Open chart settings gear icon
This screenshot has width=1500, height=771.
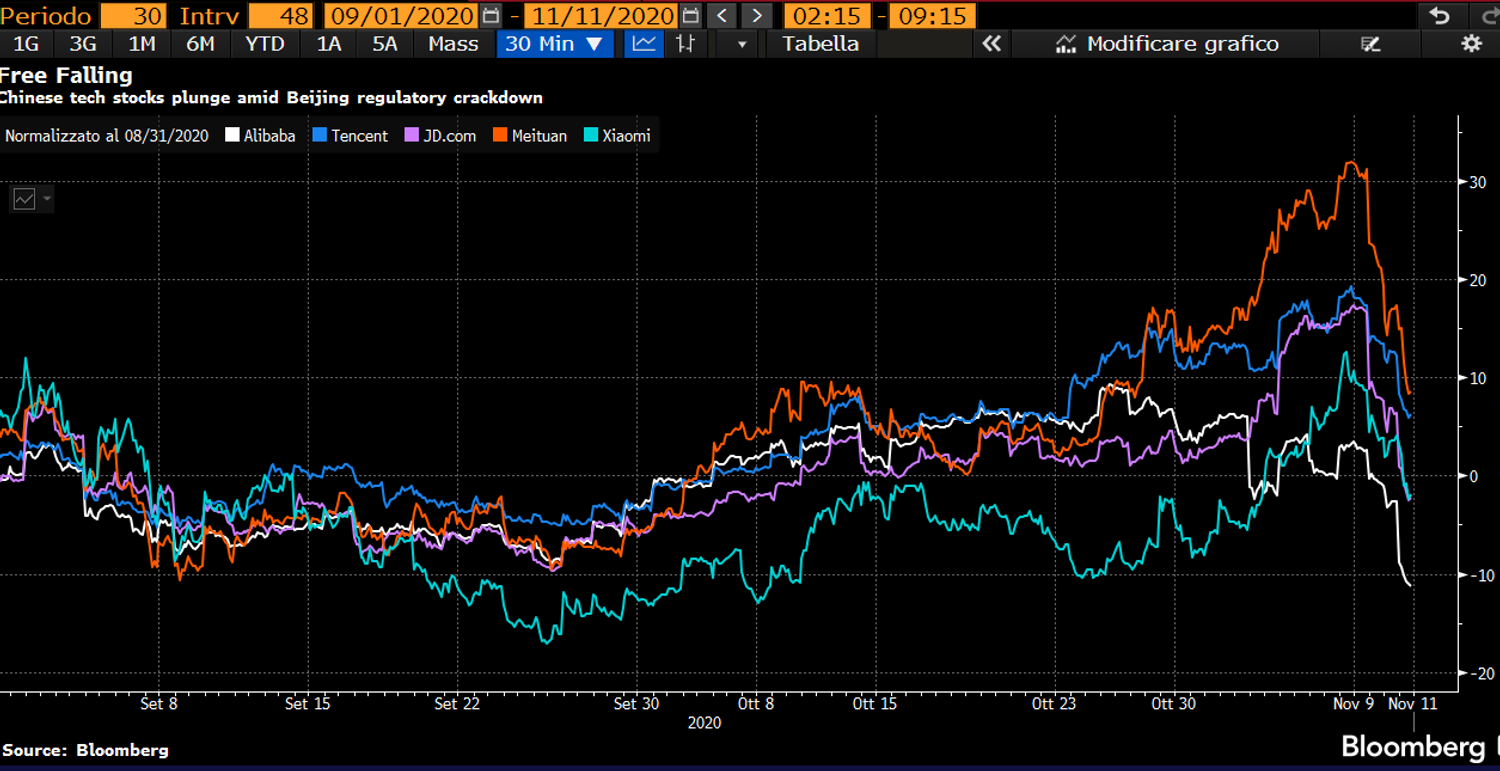(1471, 44)
